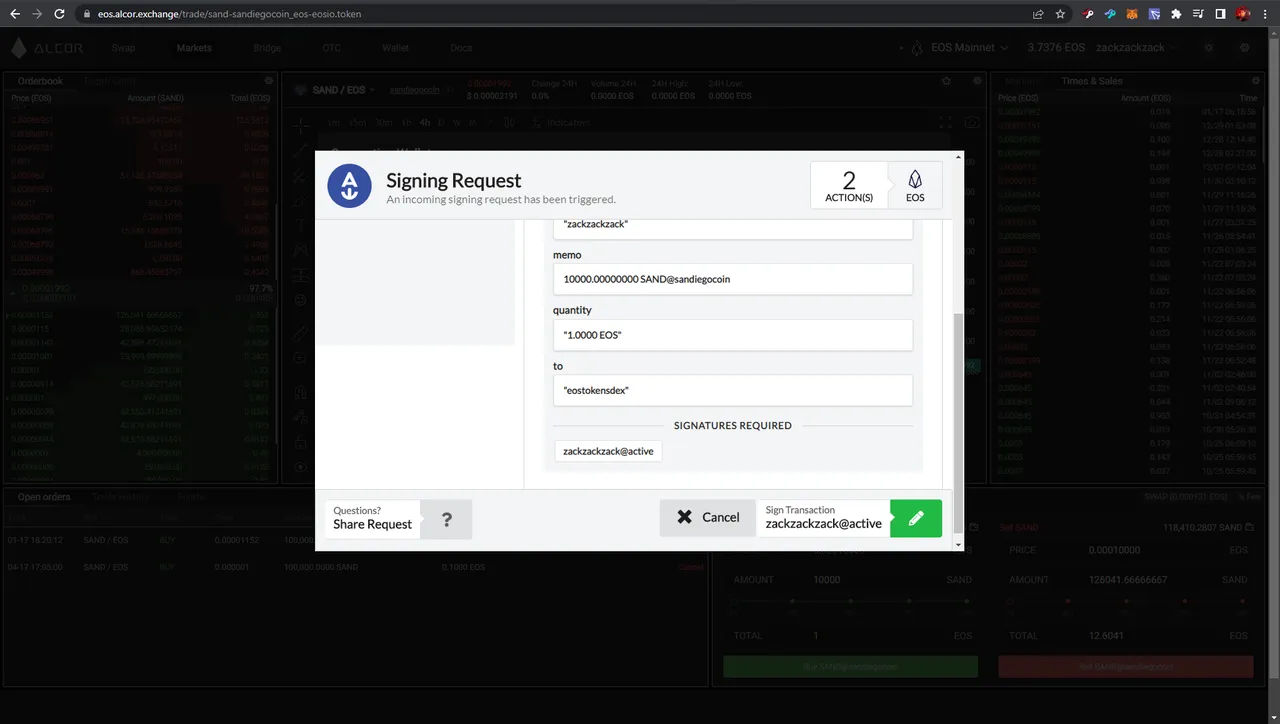1280x724 pixels.
Task: Go back in browser
Action: (x=14, y=14)
